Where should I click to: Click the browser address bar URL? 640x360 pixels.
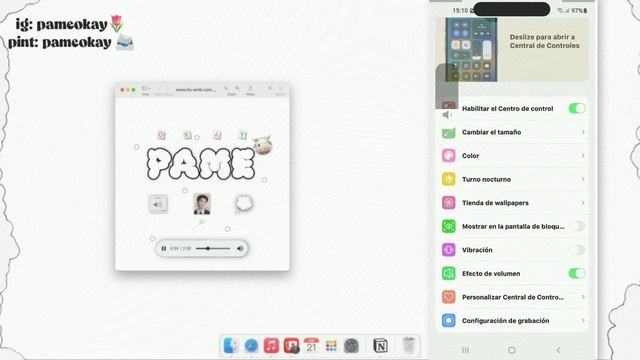(196, 89)
